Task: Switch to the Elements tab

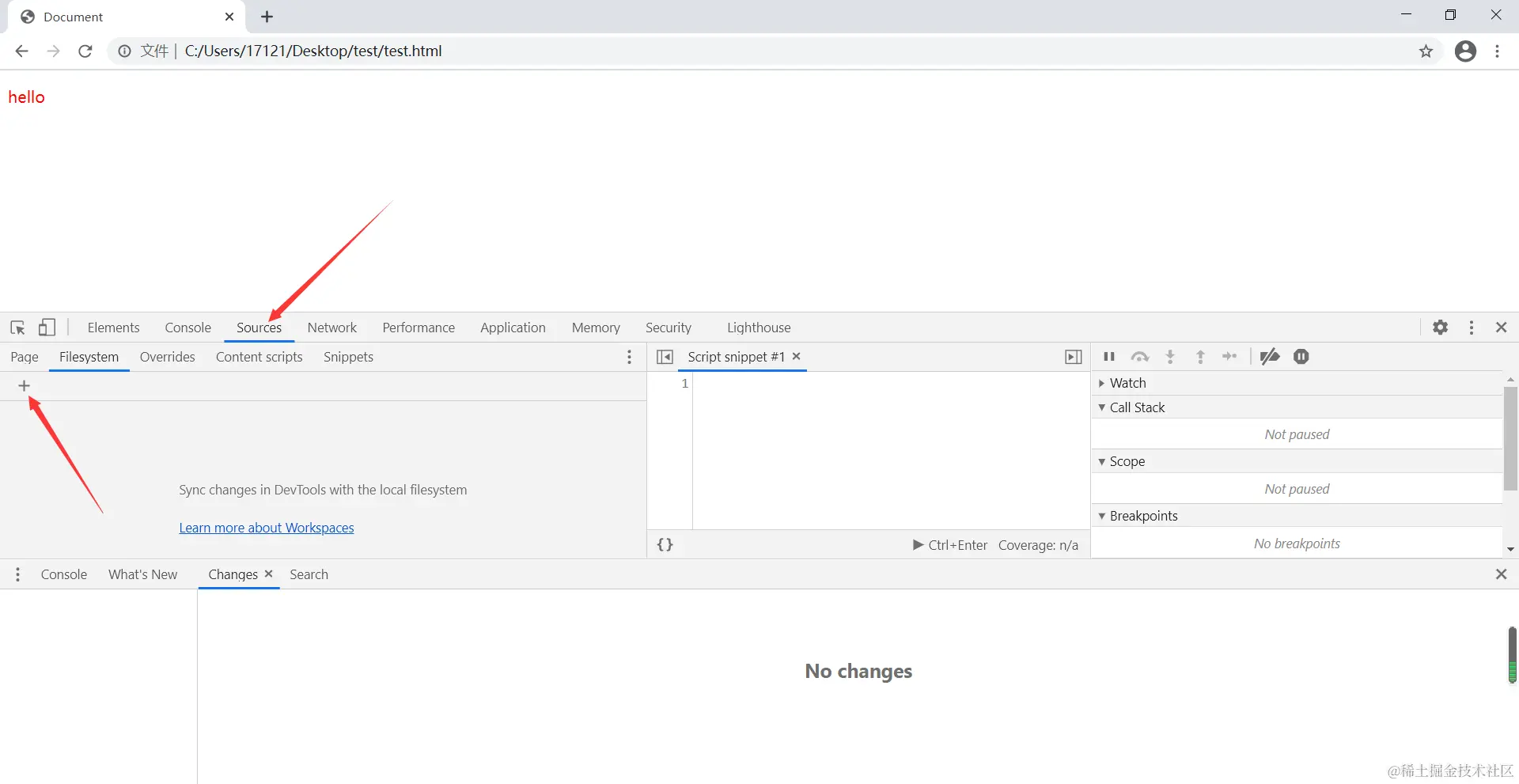Action: [113, 328]
